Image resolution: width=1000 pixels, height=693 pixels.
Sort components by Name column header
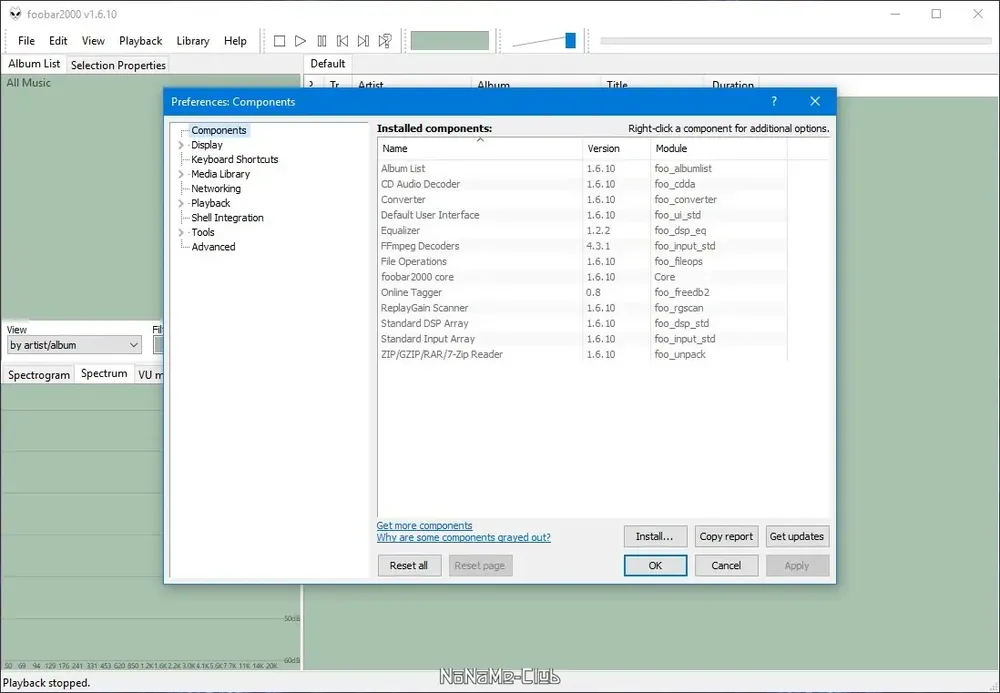point(480,148)
